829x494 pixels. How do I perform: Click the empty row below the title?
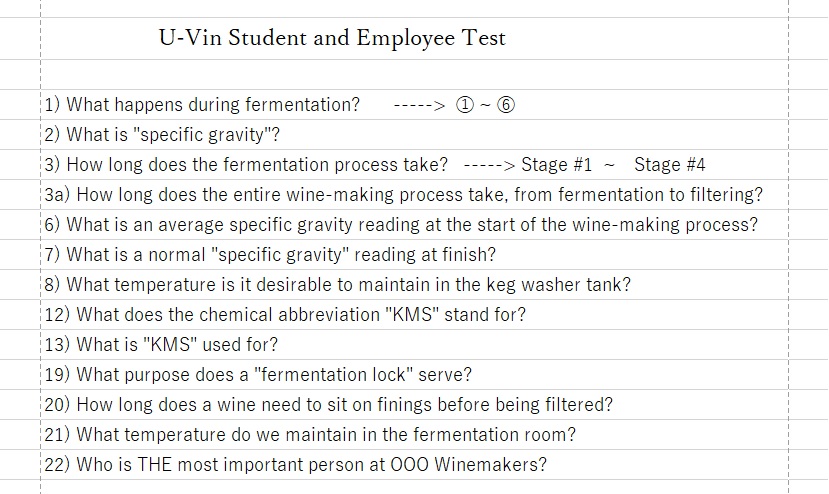coord(414,75)
